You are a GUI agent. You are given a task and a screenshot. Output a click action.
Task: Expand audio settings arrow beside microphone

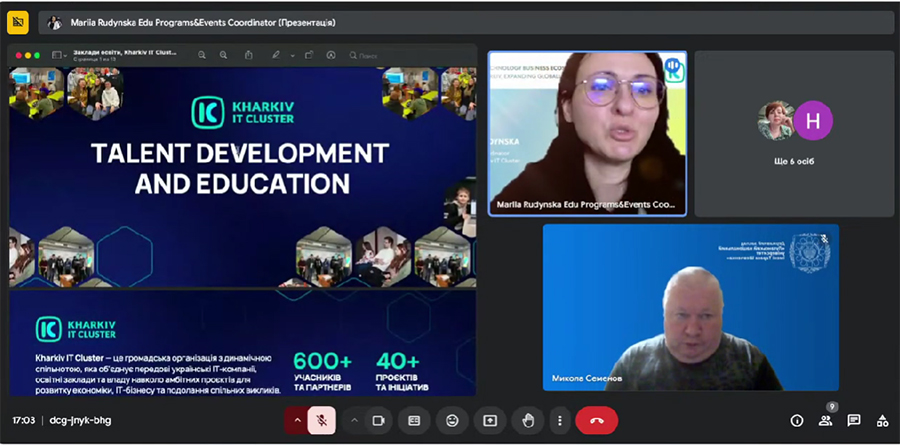(296, 420)
